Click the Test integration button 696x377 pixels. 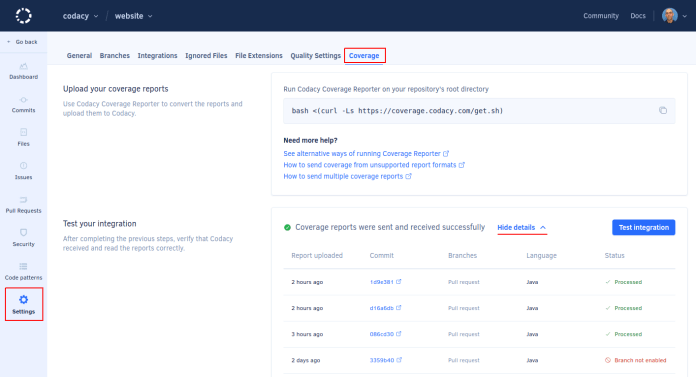[644, 227]
